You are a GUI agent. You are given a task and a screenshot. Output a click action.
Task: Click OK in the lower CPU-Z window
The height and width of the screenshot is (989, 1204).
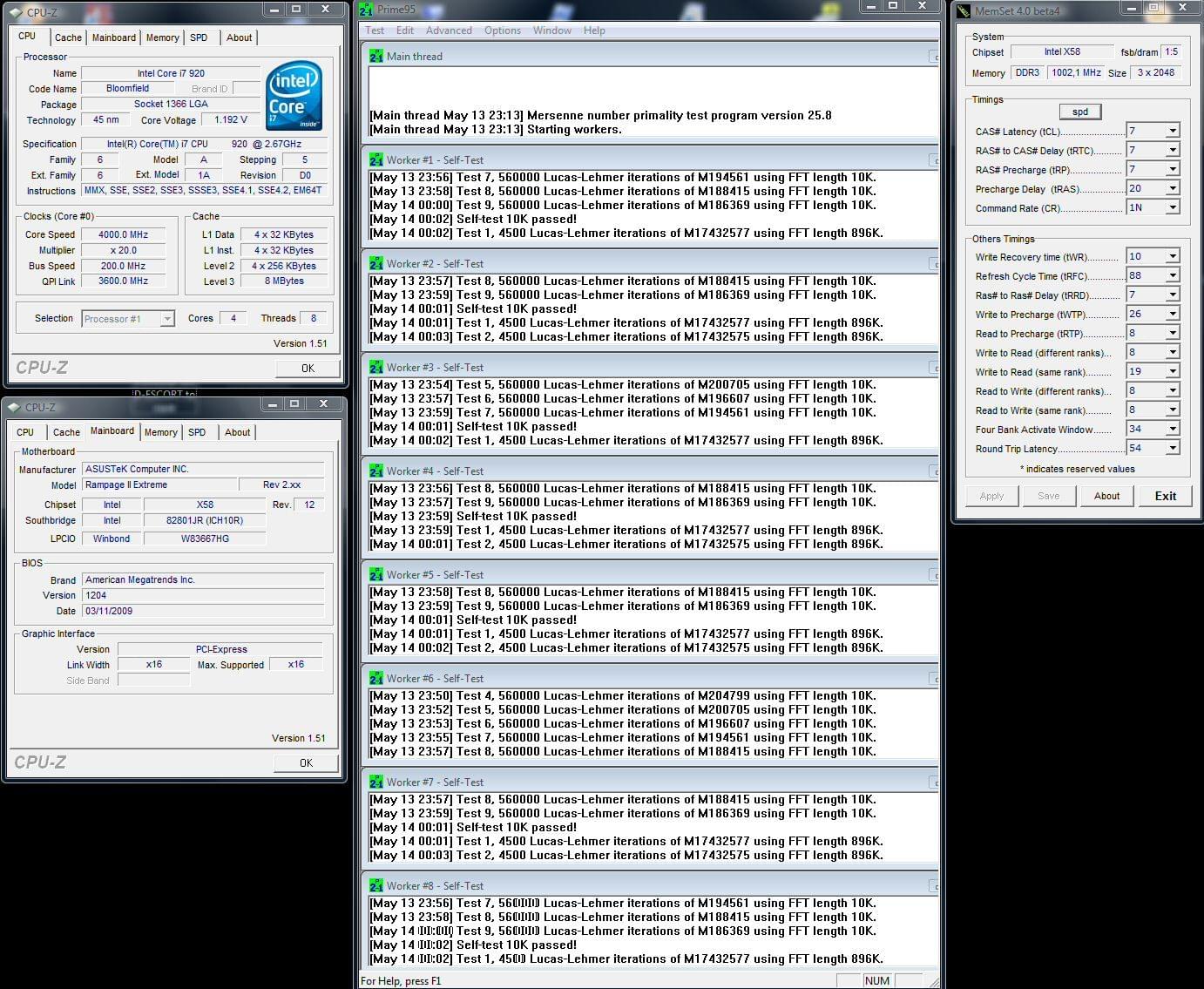click(306, 762)
